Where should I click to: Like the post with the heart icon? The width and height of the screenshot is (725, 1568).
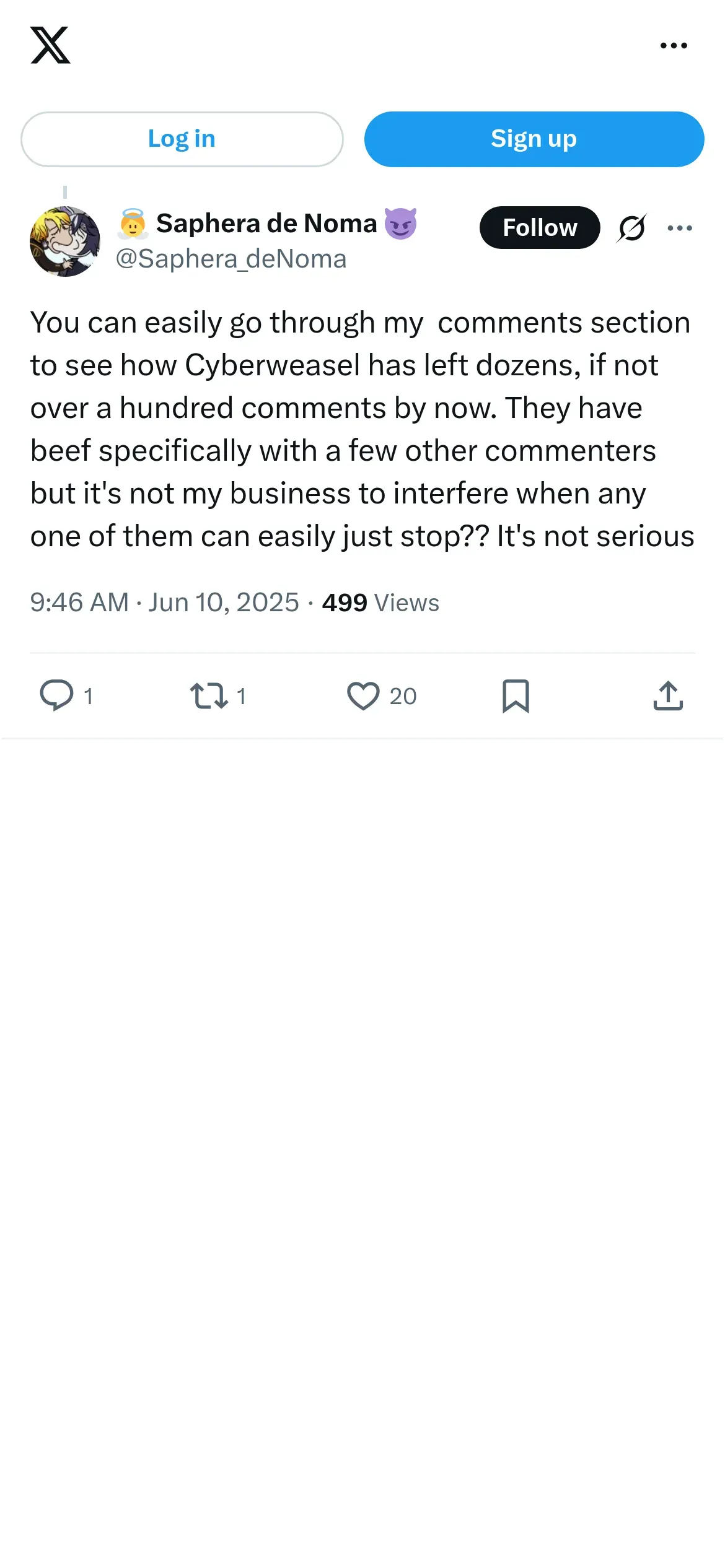tap(363, 695)
